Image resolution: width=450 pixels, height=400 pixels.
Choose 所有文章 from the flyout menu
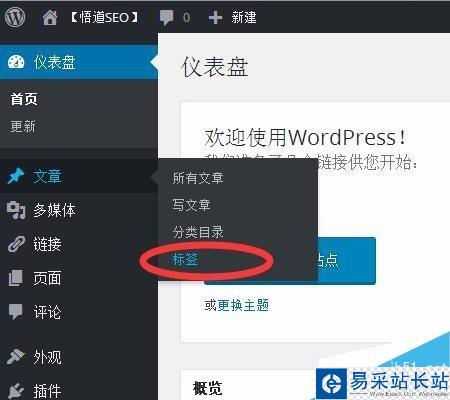[198, 178]
